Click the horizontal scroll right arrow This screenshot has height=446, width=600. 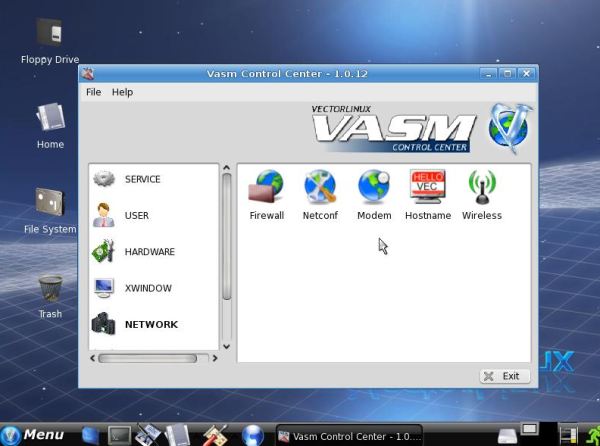215,358
